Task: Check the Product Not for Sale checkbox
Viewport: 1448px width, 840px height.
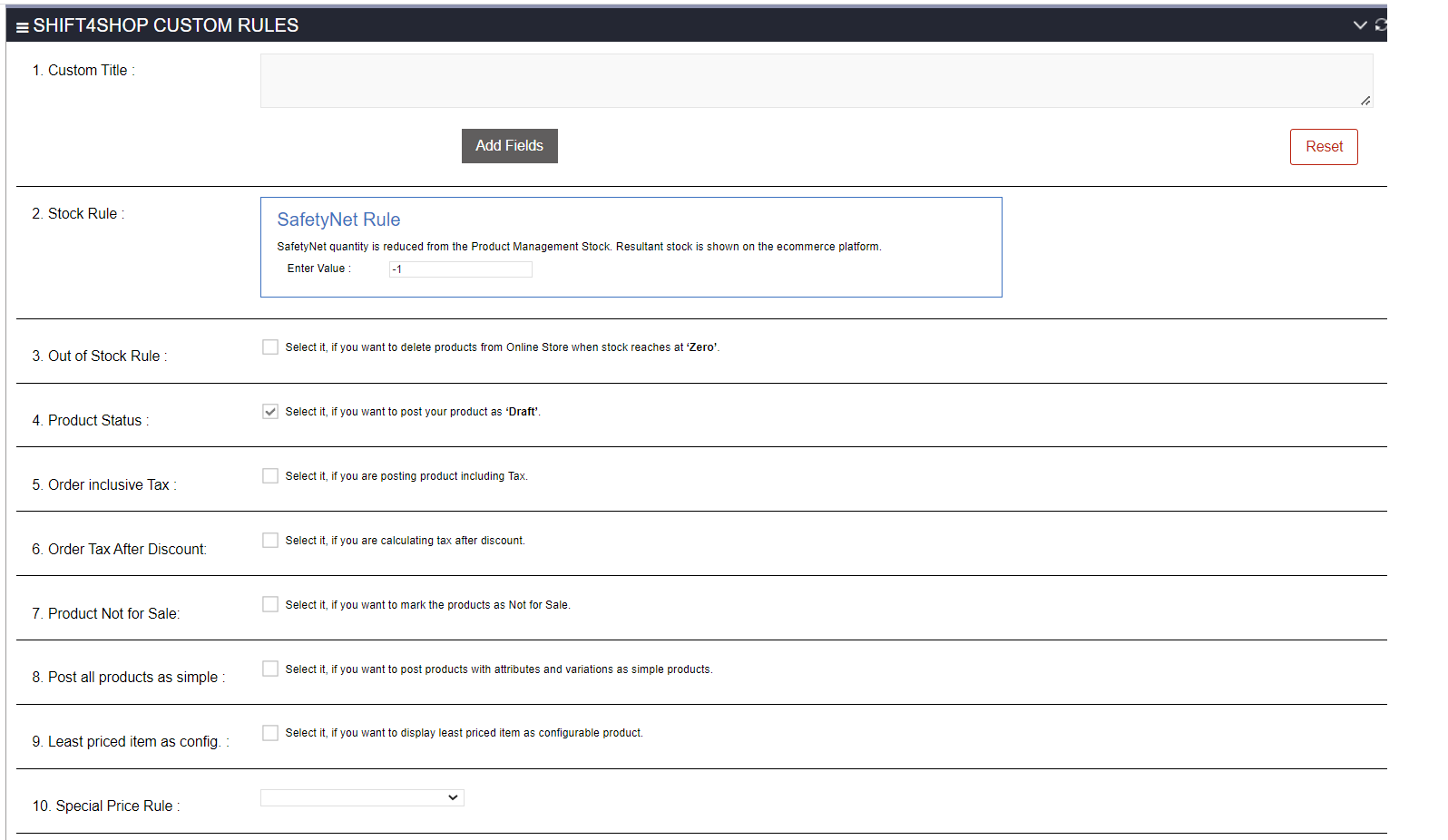Action: pyautogui.click(x=270, y=605)
